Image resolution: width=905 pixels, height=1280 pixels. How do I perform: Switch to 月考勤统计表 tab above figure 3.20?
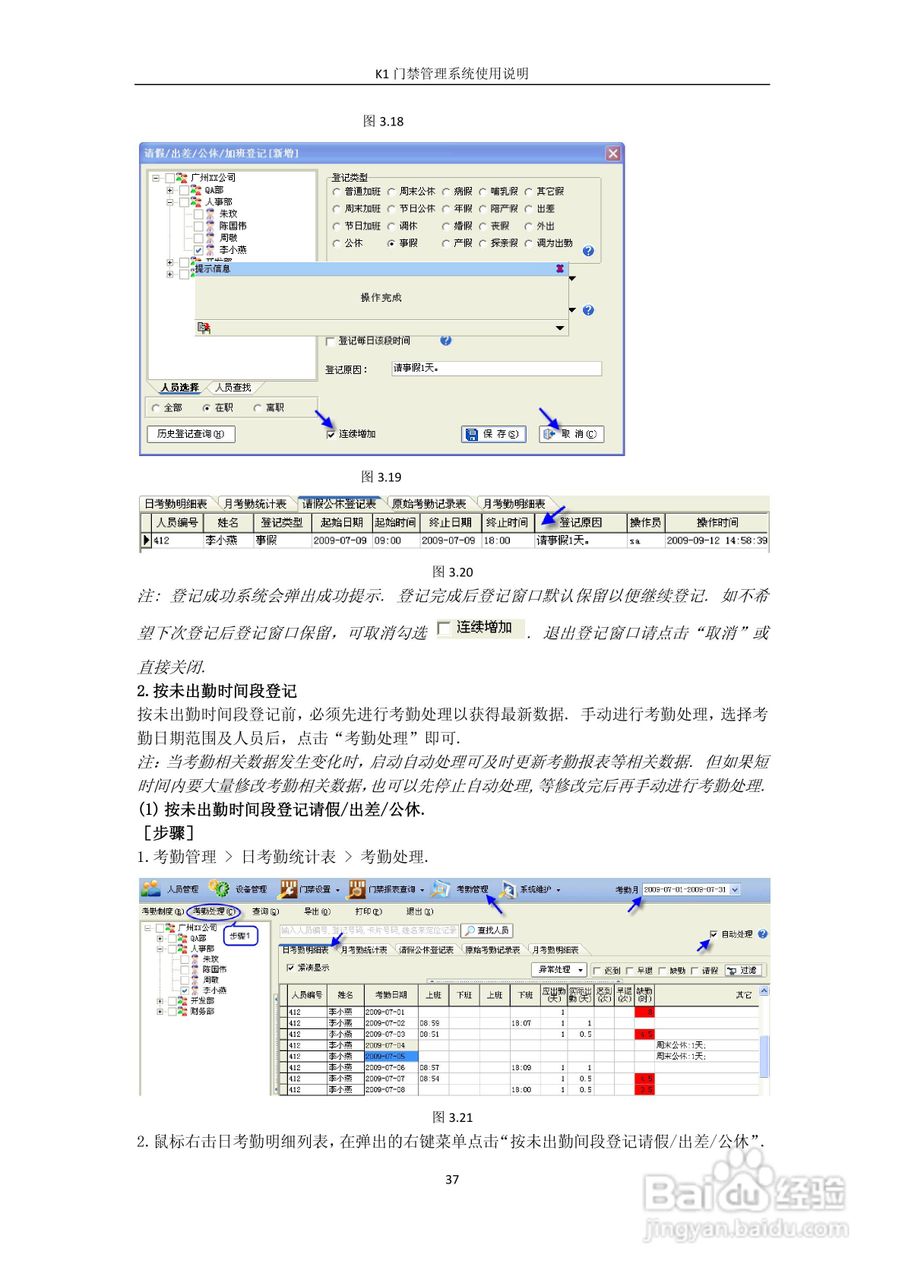256,503
